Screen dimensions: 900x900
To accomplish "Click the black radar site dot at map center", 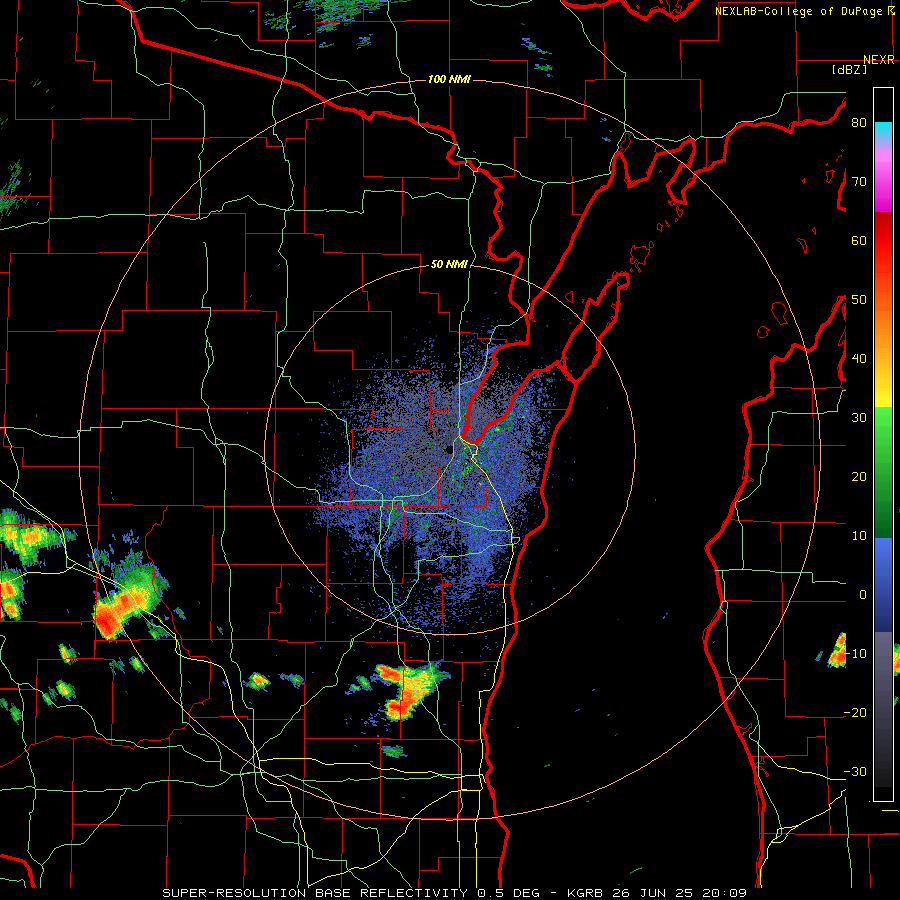I will pos(449,450).
